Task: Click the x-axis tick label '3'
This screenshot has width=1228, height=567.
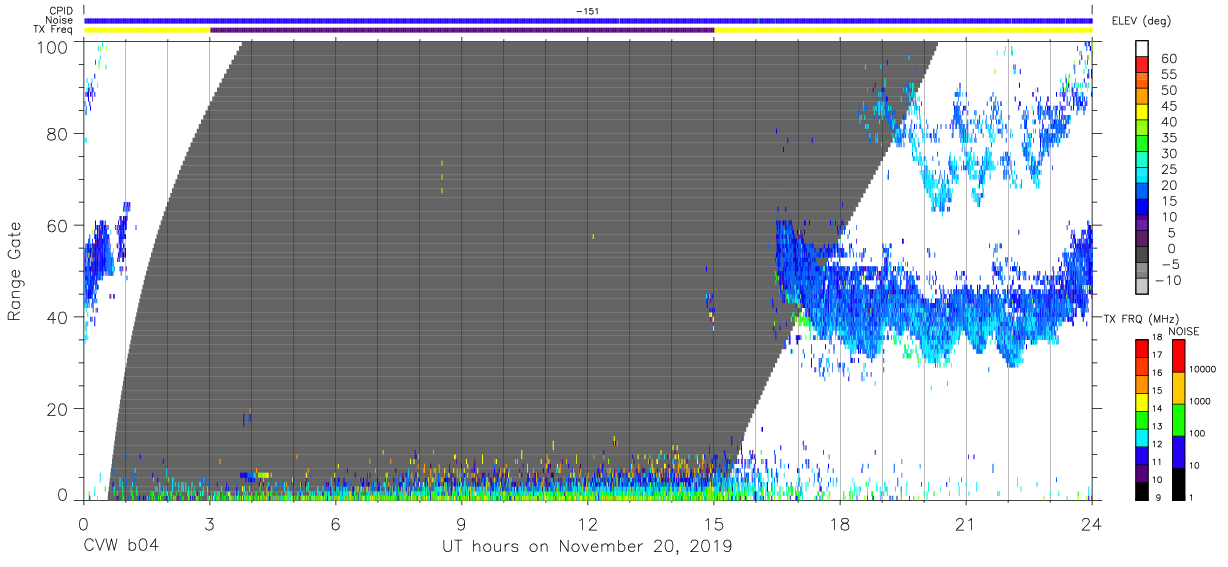Action: [x=210, y=523]
